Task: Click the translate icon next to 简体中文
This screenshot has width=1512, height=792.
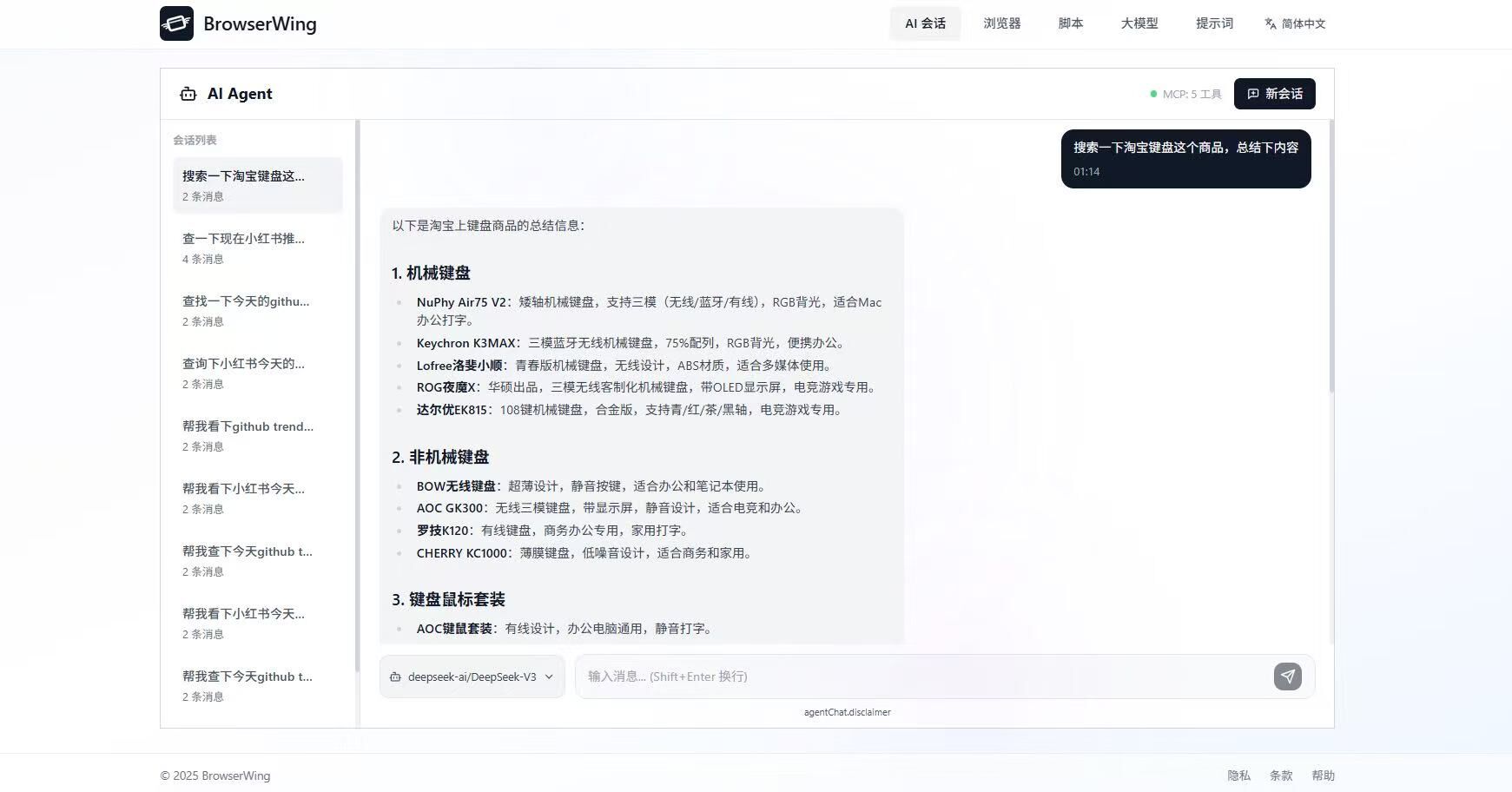Action: [1269, 23]
